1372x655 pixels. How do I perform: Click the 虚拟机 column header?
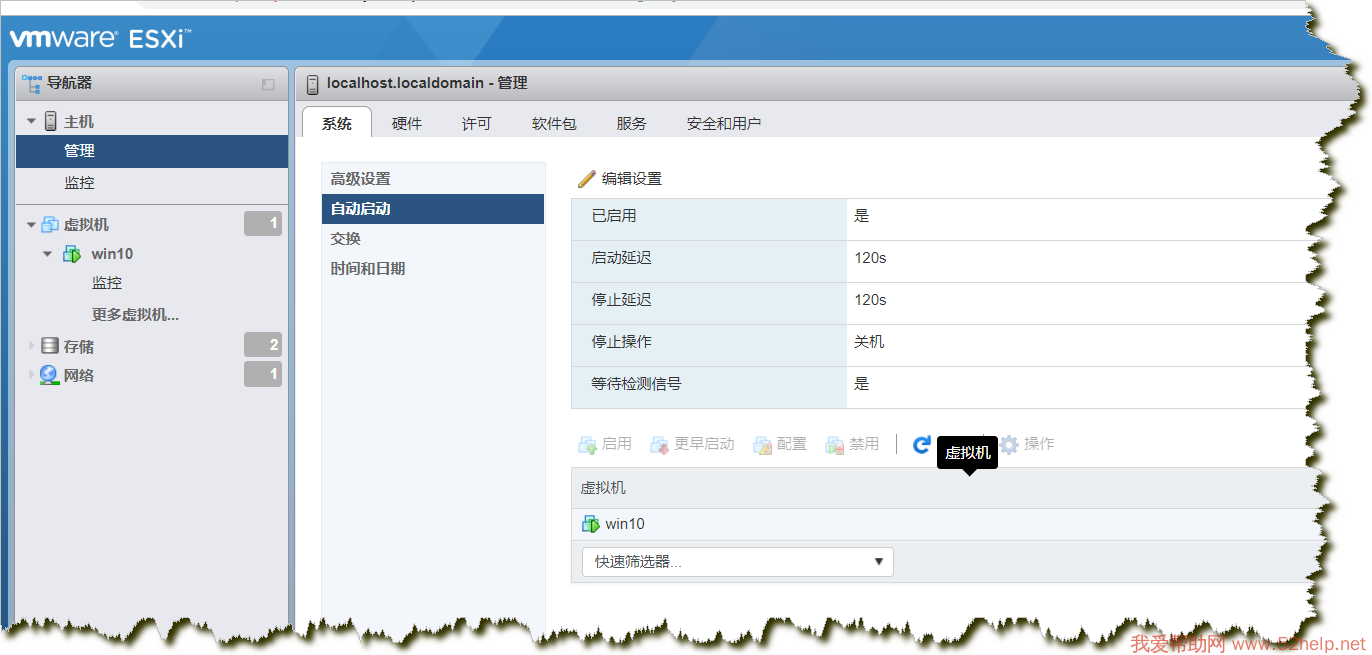coord(604,488)
